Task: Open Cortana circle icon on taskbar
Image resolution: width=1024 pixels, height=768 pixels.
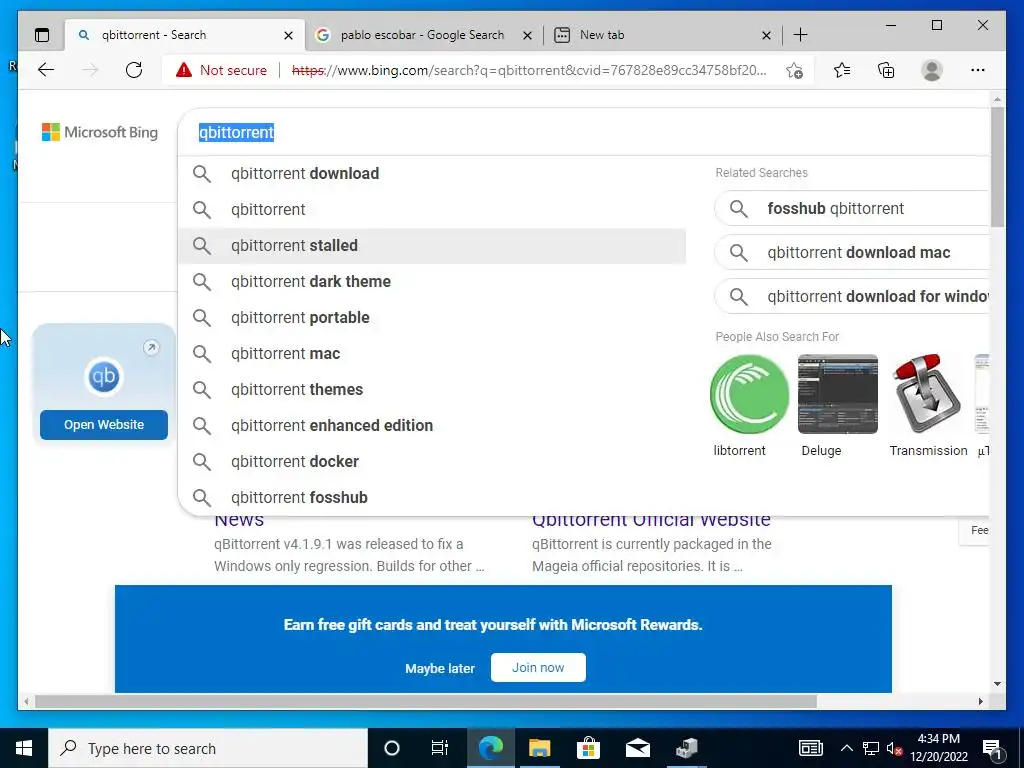Action: 391,748
